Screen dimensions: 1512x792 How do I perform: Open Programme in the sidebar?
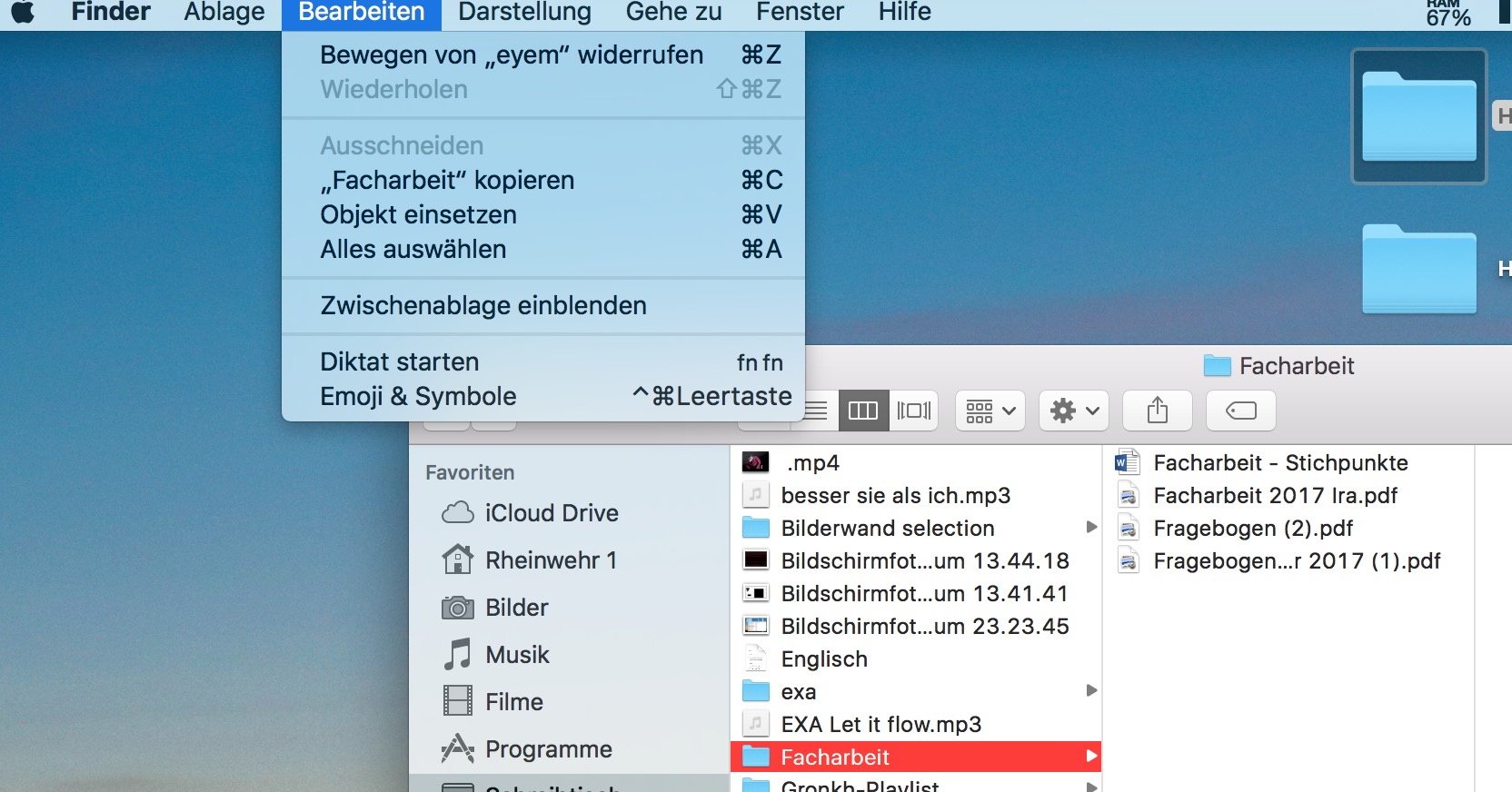(548, 749)
